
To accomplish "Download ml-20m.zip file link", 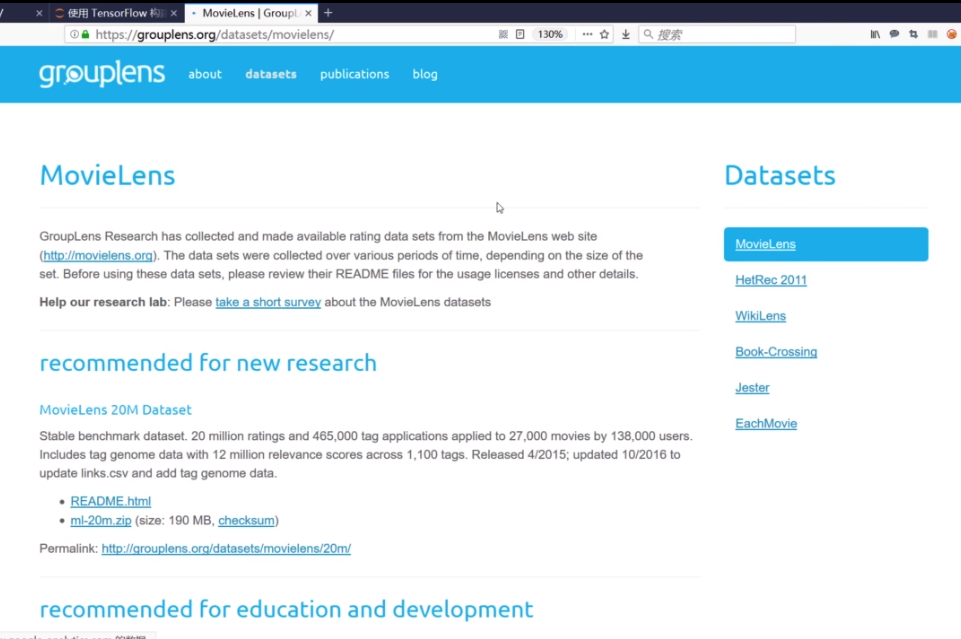I will [x=101, y=520].
